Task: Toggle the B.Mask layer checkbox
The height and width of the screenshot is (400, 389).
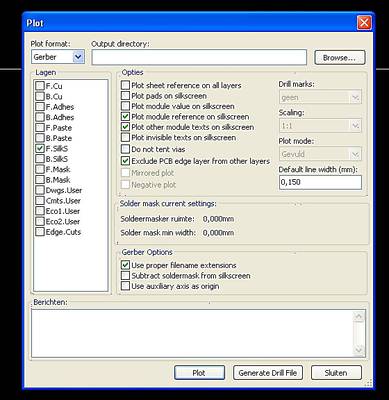Action: point(40,180)
